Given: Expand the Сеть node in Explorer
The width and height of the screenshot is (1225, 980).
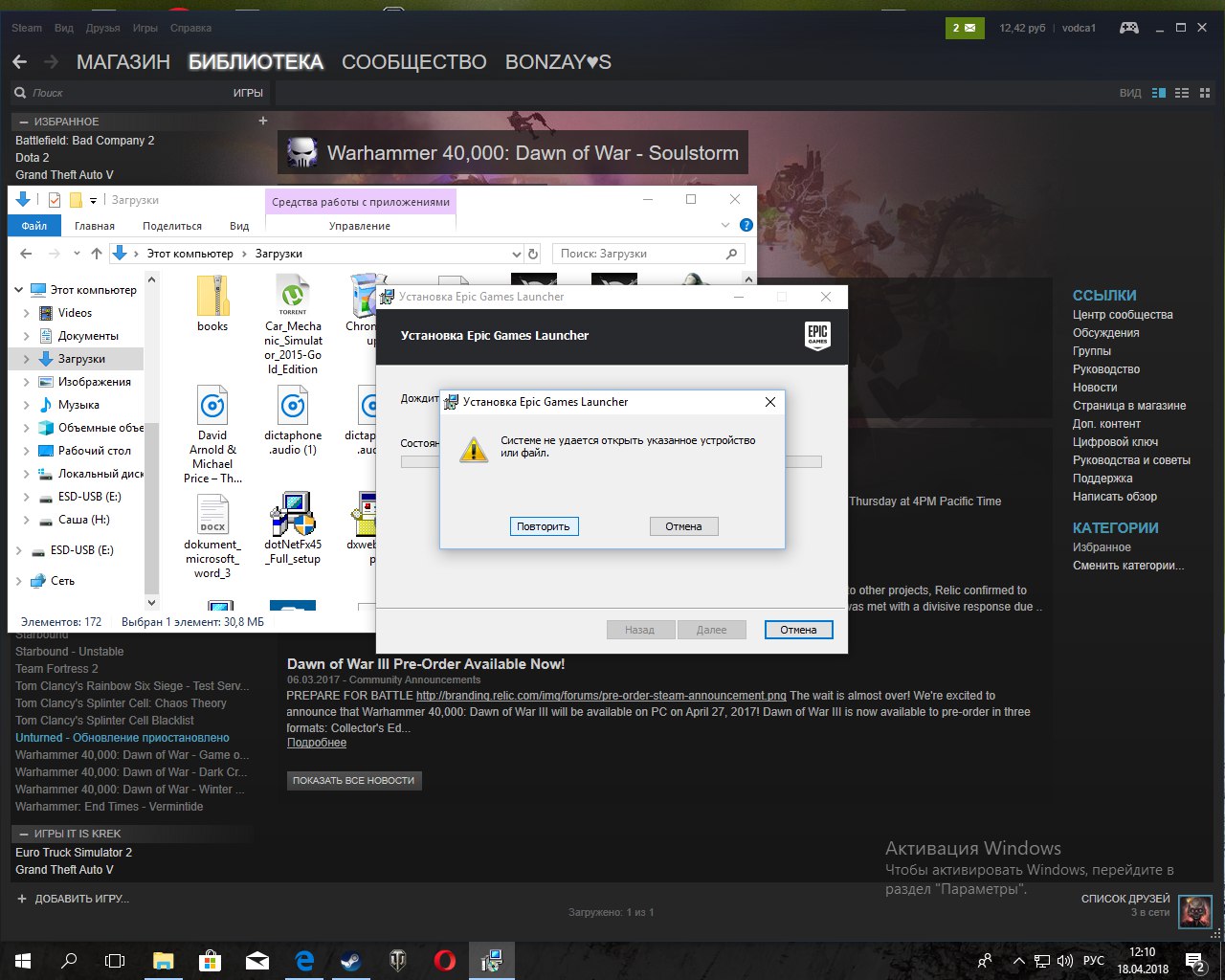Looking at the screenshot, I should (18, 581).
